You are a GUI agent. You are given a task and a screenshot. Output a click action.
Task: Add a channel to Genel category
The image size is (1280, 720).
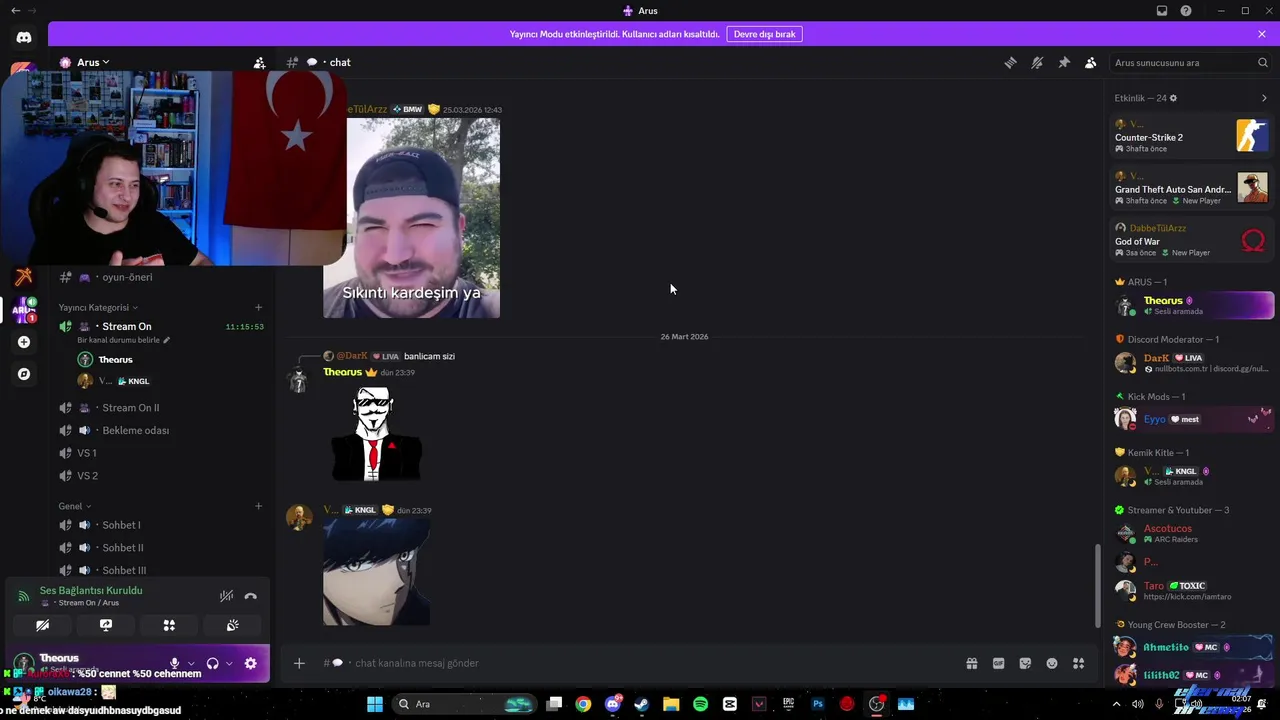coord(258,506)
